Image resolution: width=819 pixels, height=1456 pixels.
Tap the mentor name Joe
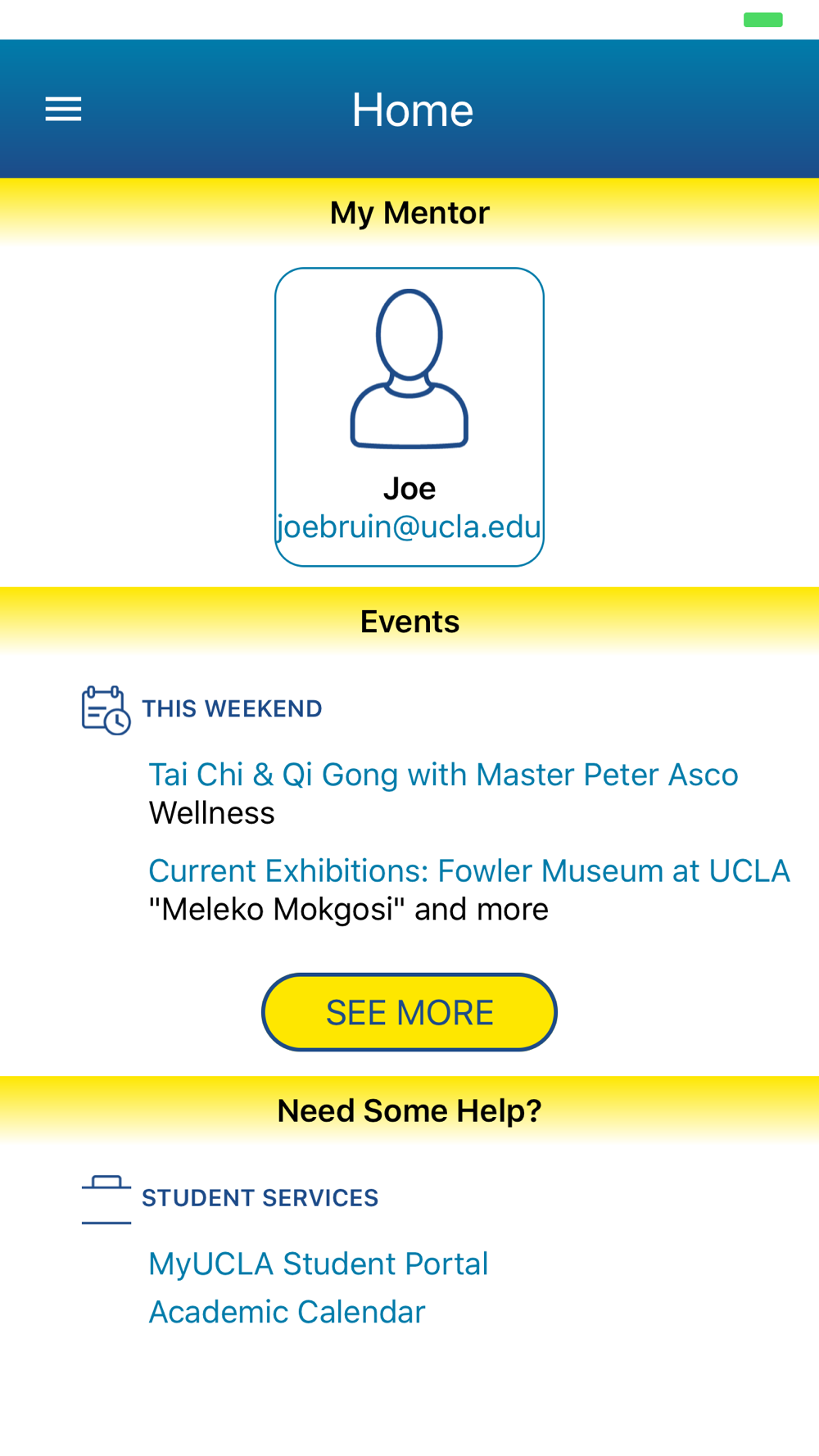(x=409, y=489)
